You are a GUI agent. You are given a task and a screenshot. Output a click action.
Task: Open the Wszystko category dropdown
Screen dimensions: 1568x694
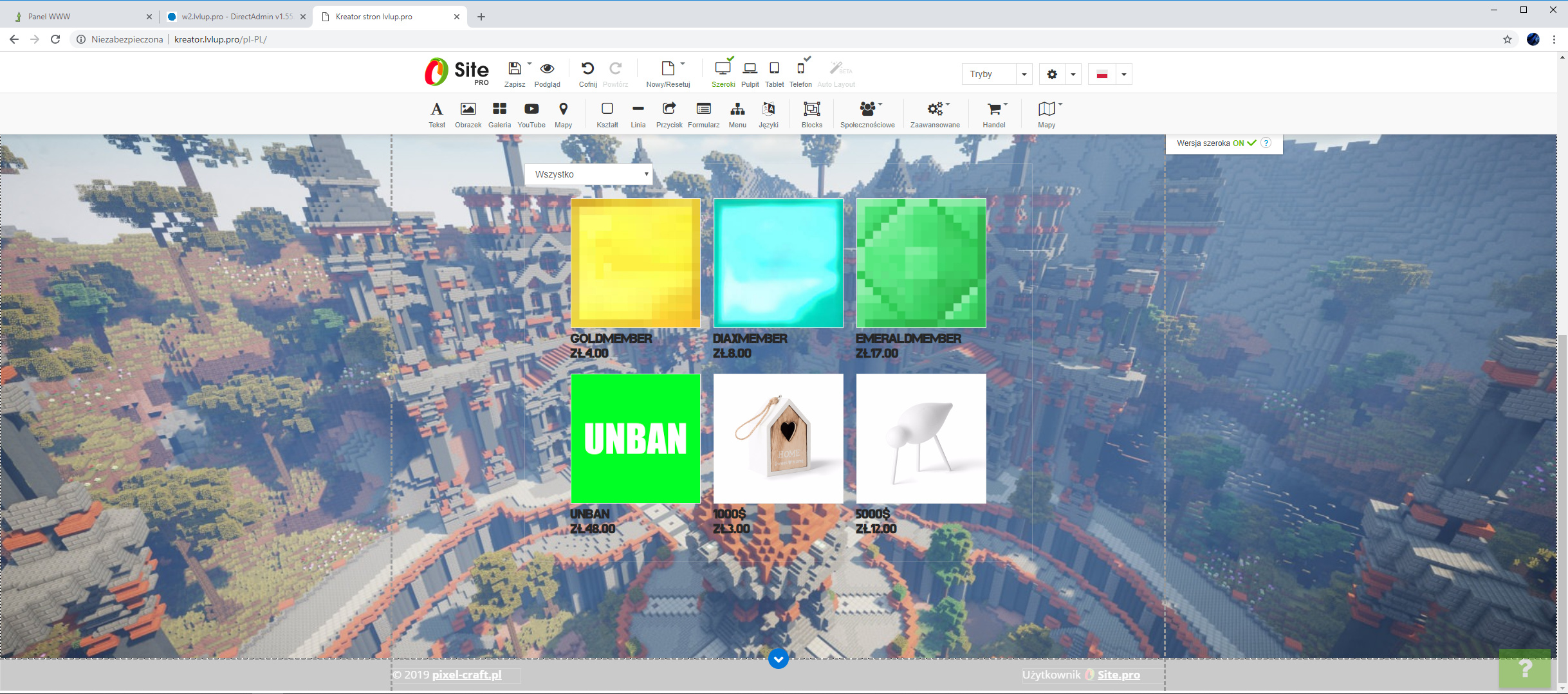(589, 174)
